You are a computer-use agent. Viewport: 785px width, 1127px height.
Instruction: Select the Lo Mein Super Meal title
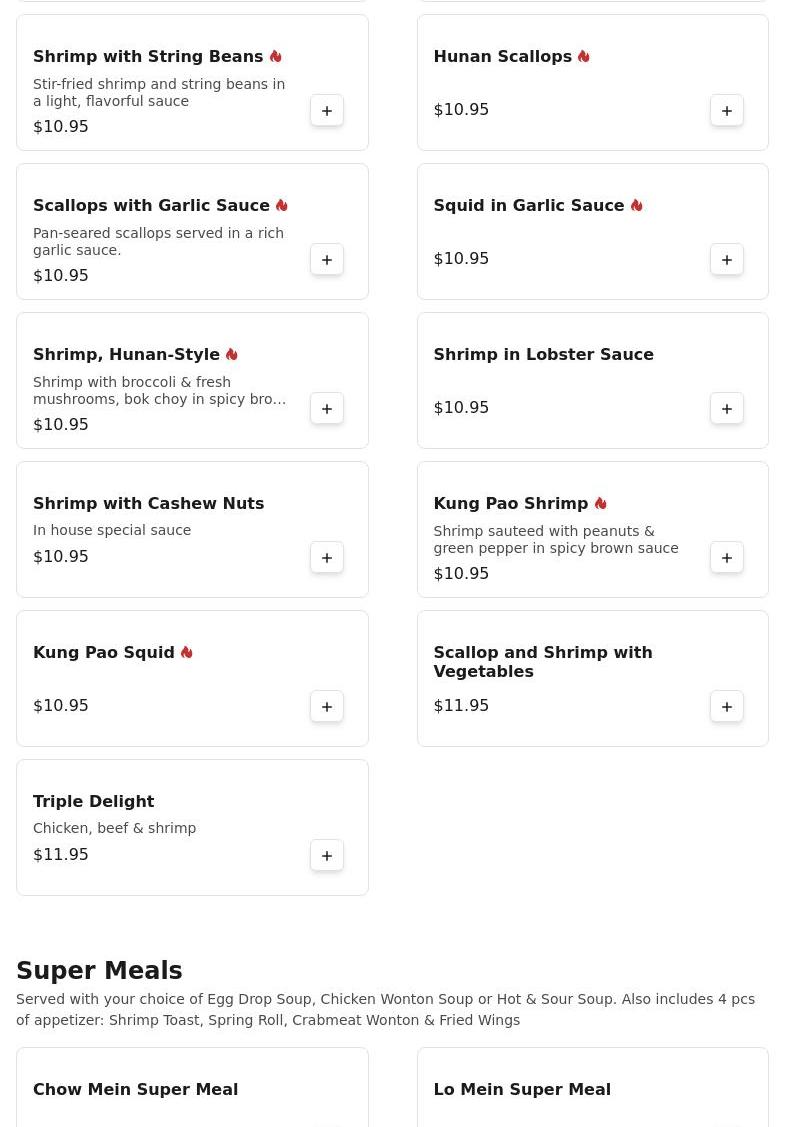[x=522, y=1090]
